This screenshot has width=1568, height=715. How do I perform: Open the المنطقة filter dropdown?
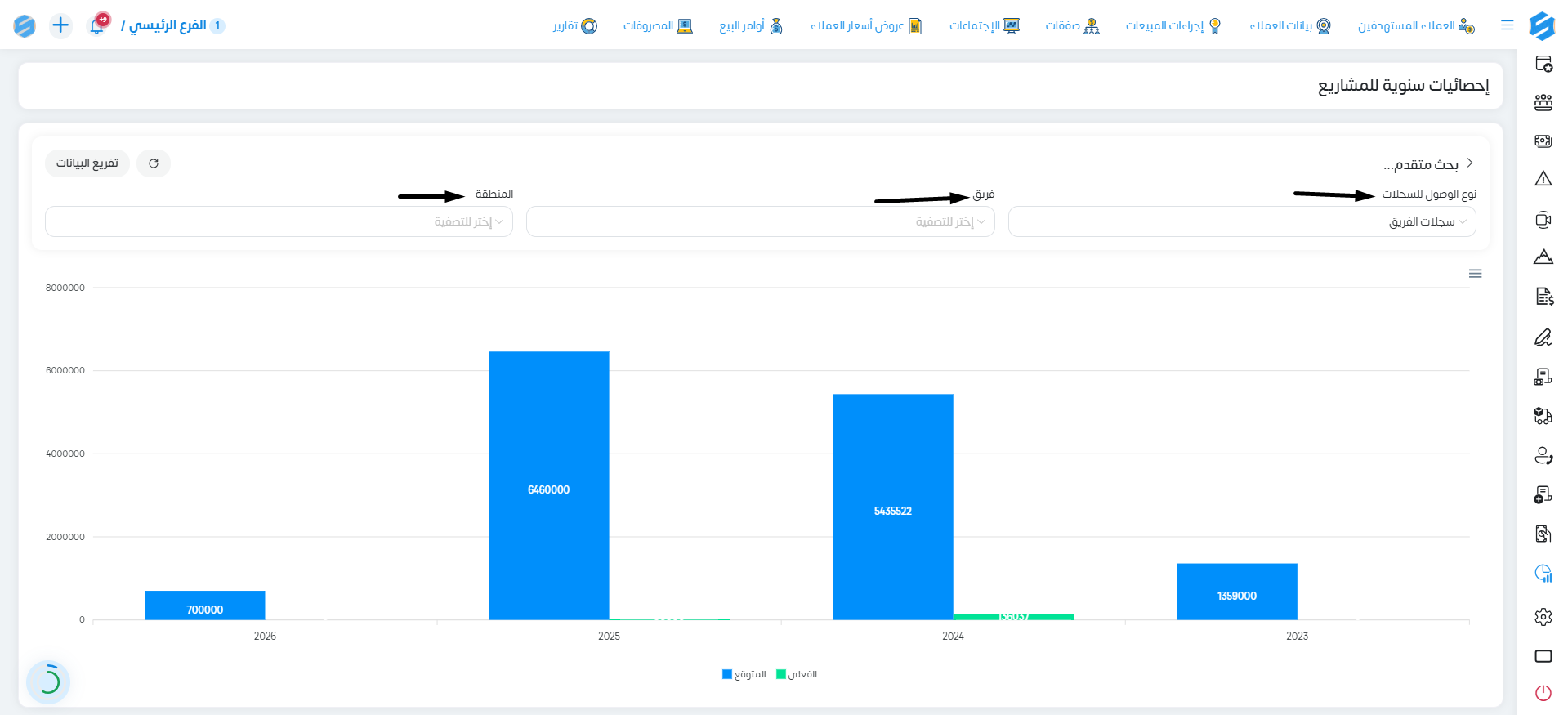(279, 221)
